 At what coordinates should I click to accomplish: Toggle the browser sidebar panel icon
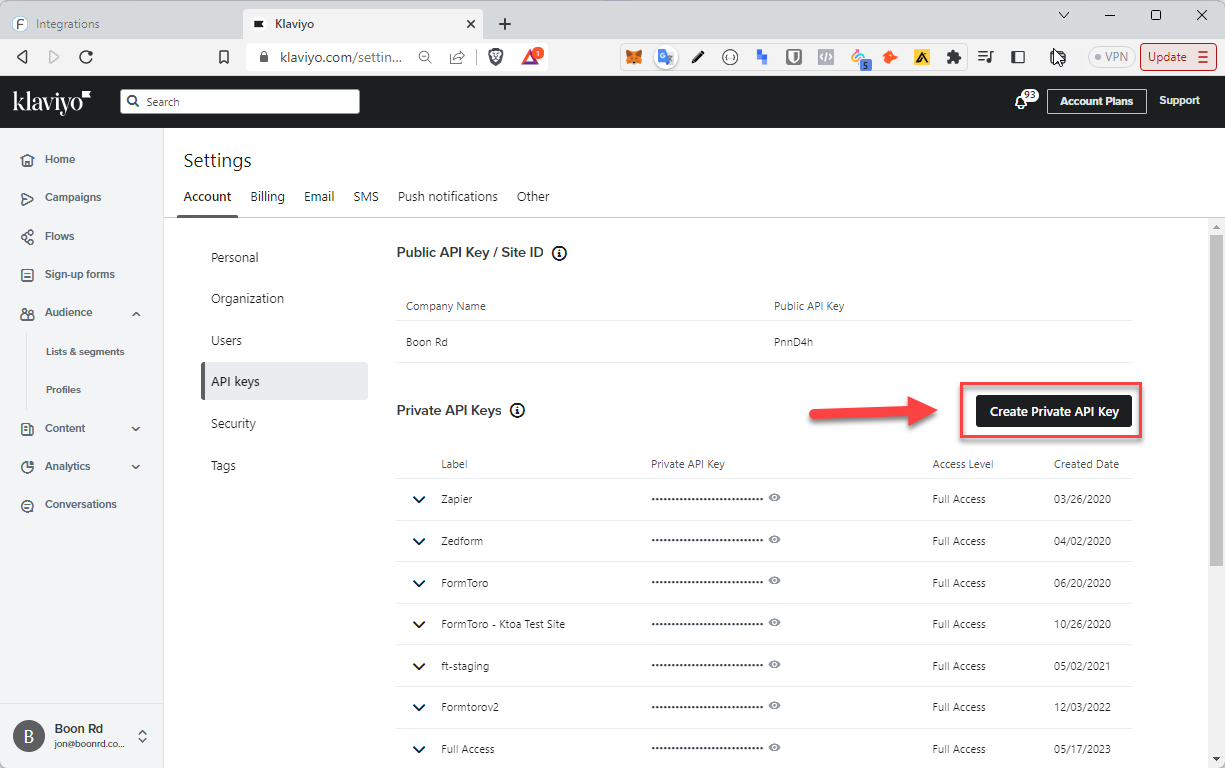(x=1018, y=57)
